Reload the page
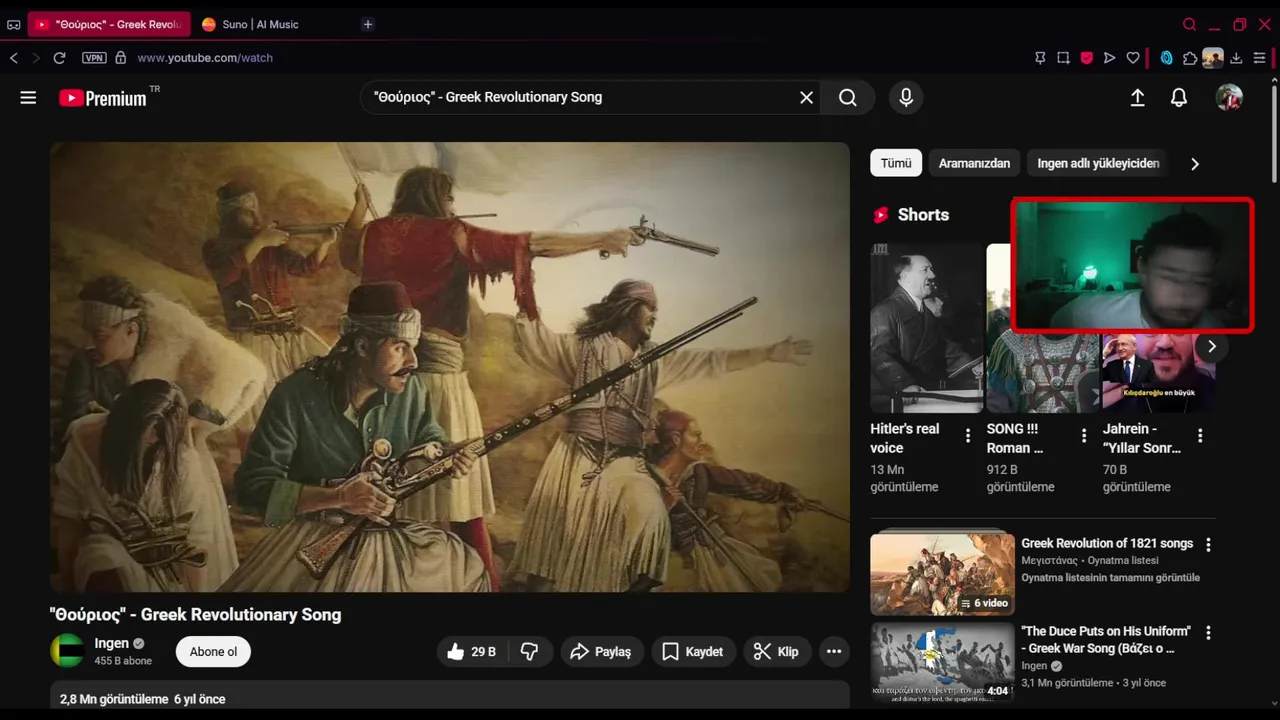The image size is (1280, 720). (59, 58)
